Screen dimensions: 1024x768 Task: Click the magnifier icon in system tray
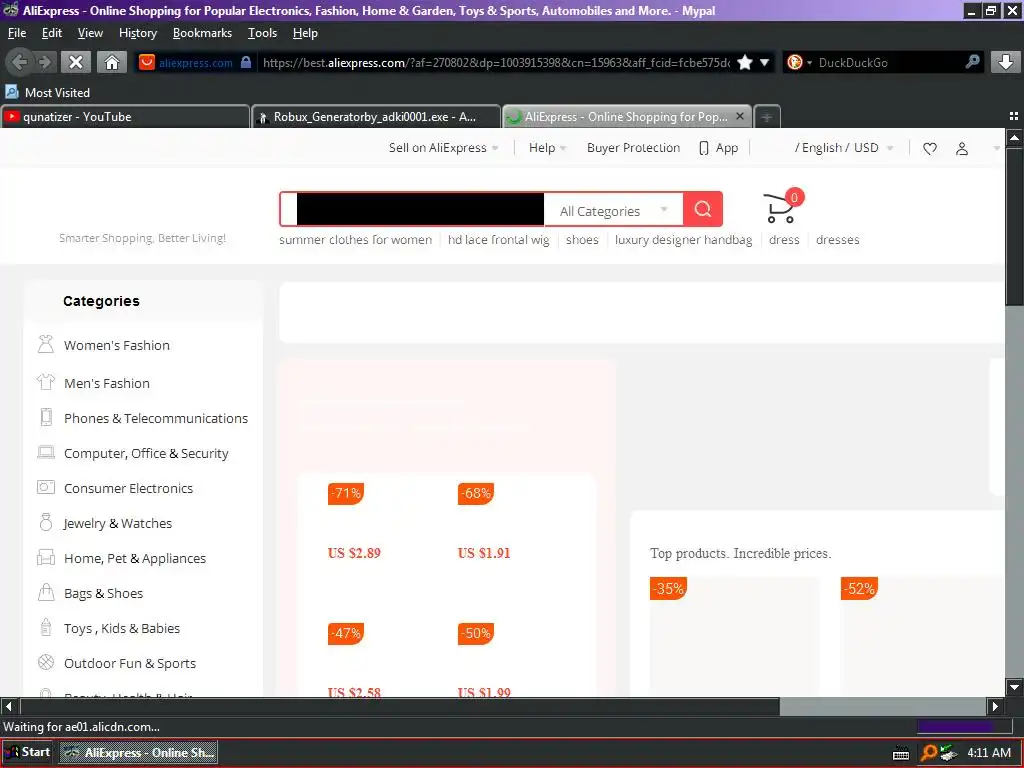(928, 753)
